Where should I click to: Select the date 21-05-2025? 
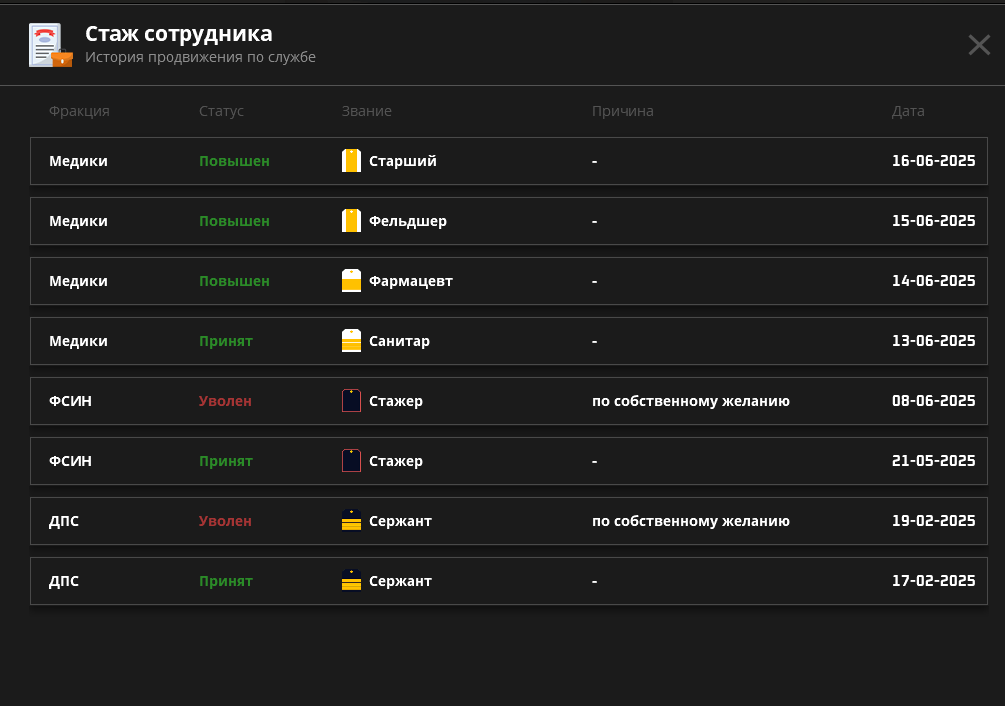click(933, 461)
